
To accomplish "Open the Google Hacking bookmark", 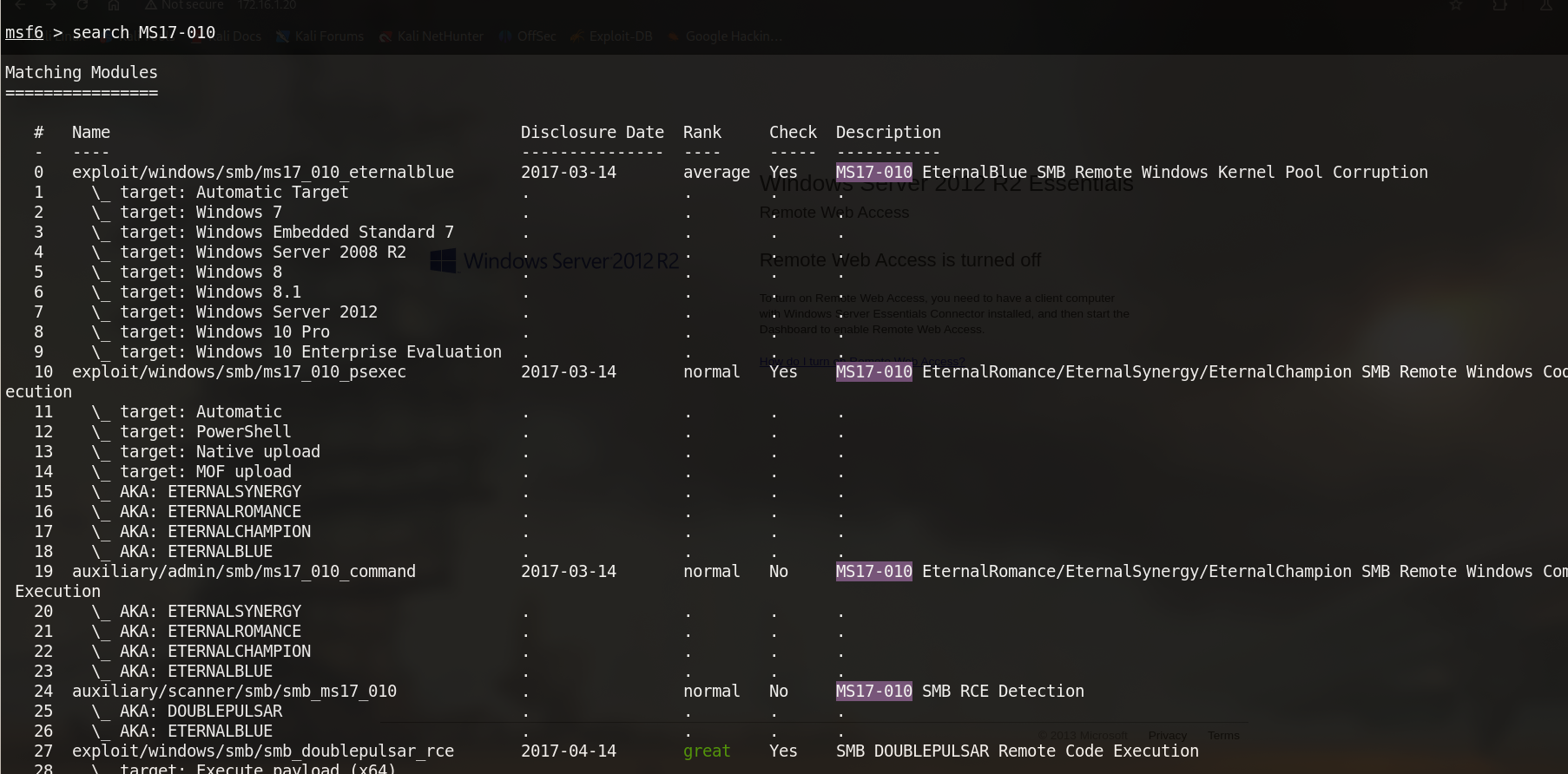I will click(x=726, y=36).
